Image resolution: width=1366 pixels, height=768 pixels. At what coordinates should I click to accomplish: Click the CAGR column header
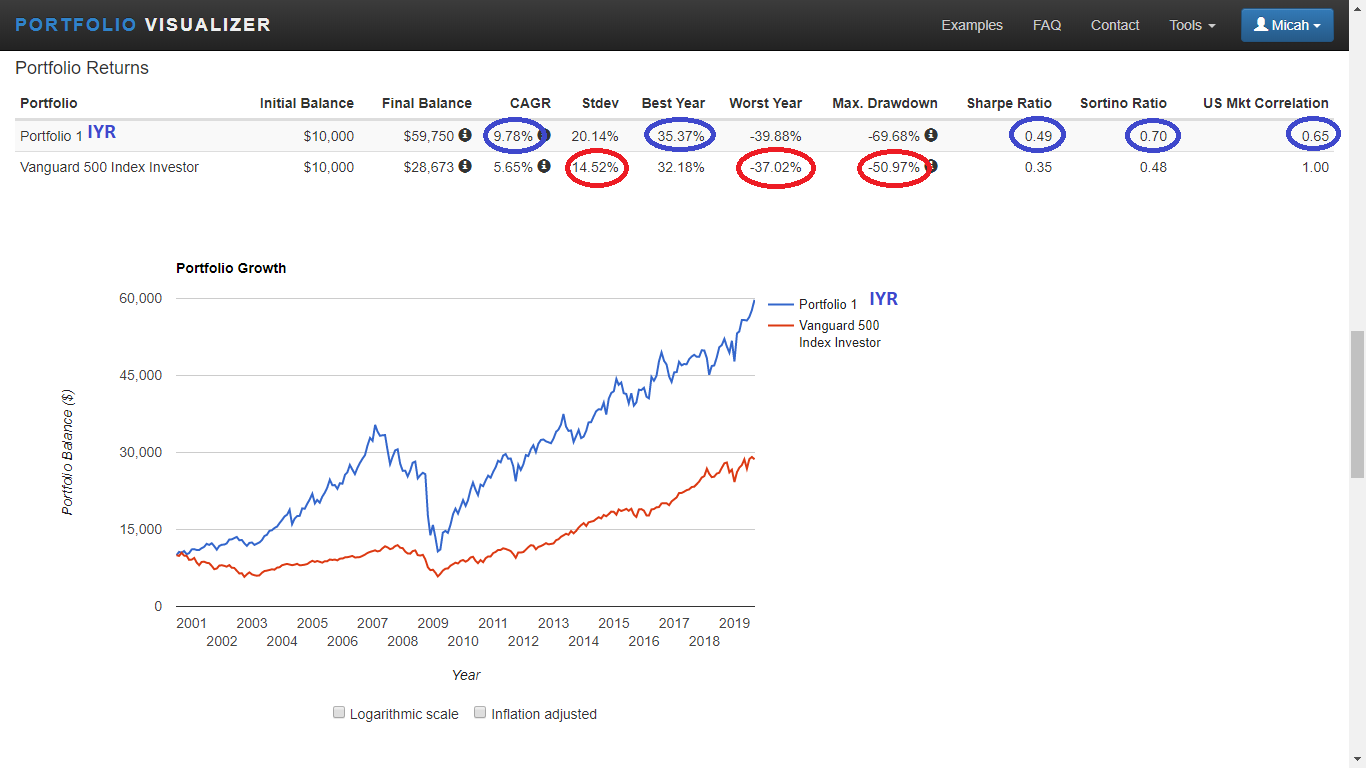click(530, 103)
